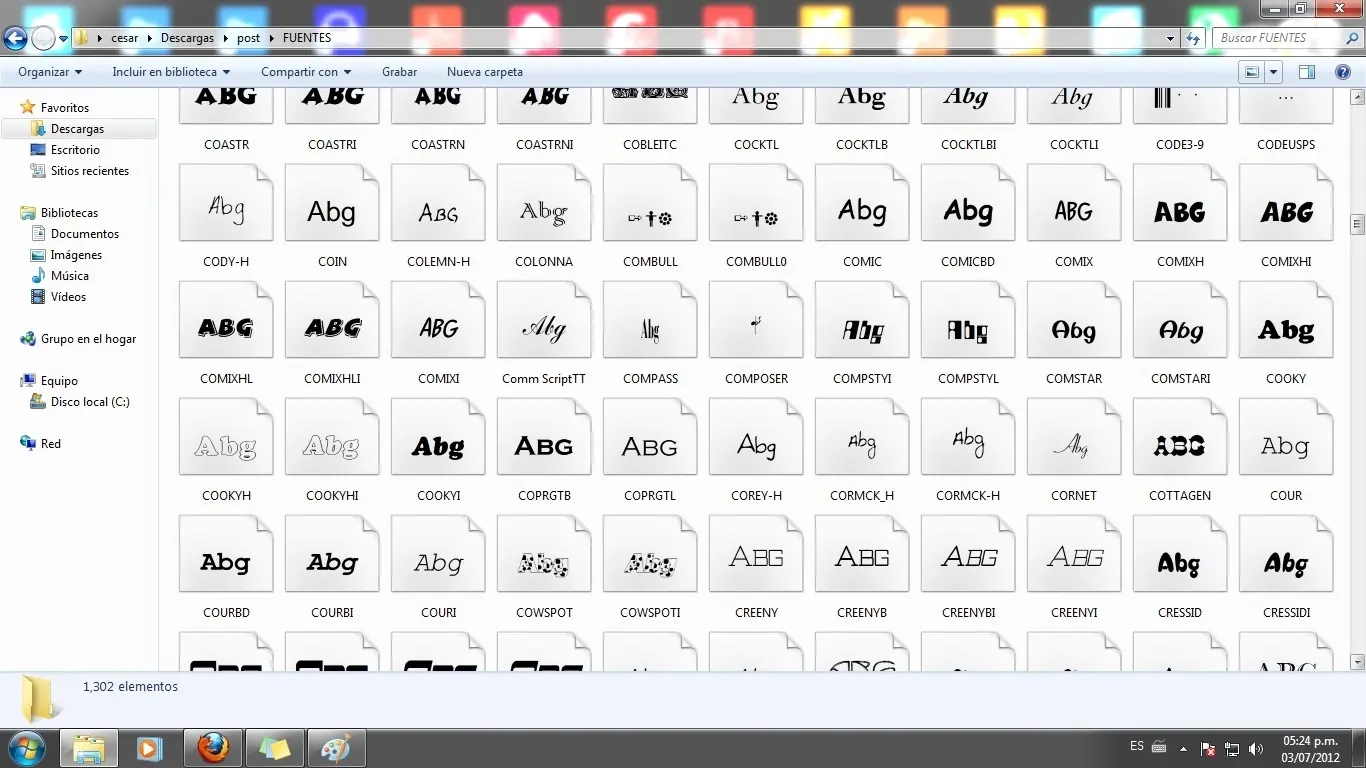This screenshot has width=1366, height=768.
Task: Select Favoritos in the navigation pane
Action: 65,108
